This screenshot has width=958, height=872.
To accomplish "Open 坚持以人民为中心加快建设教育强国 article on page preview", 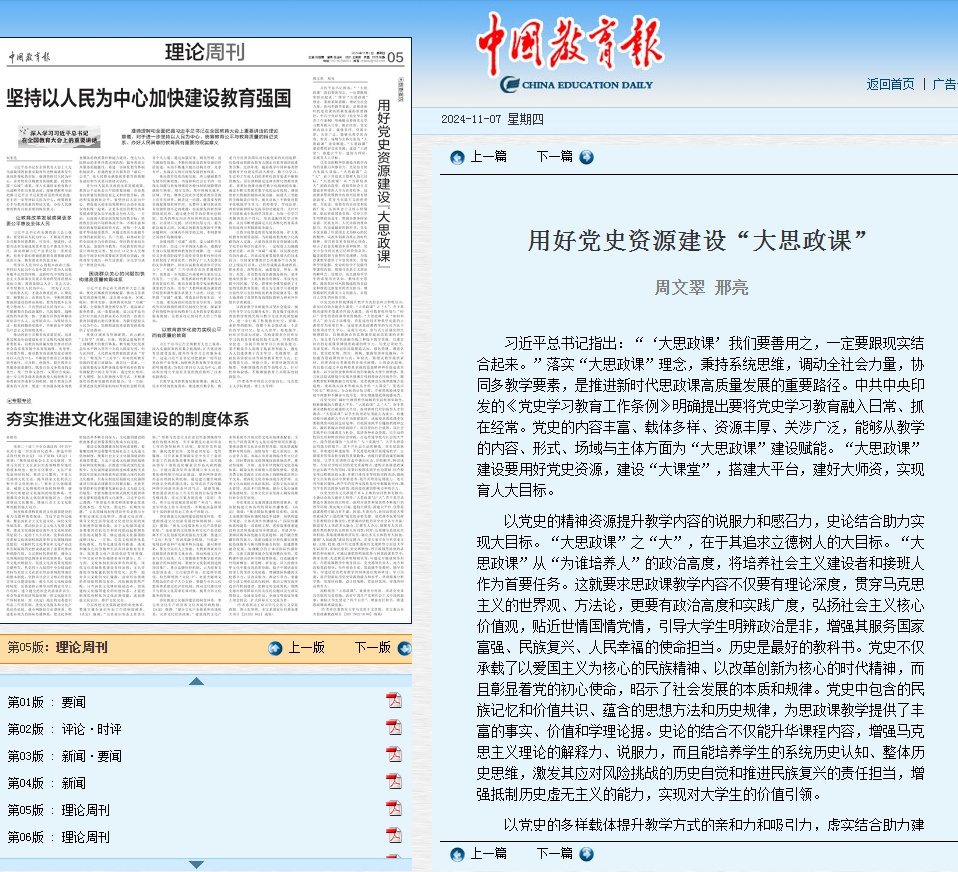I will click(149, 98).
